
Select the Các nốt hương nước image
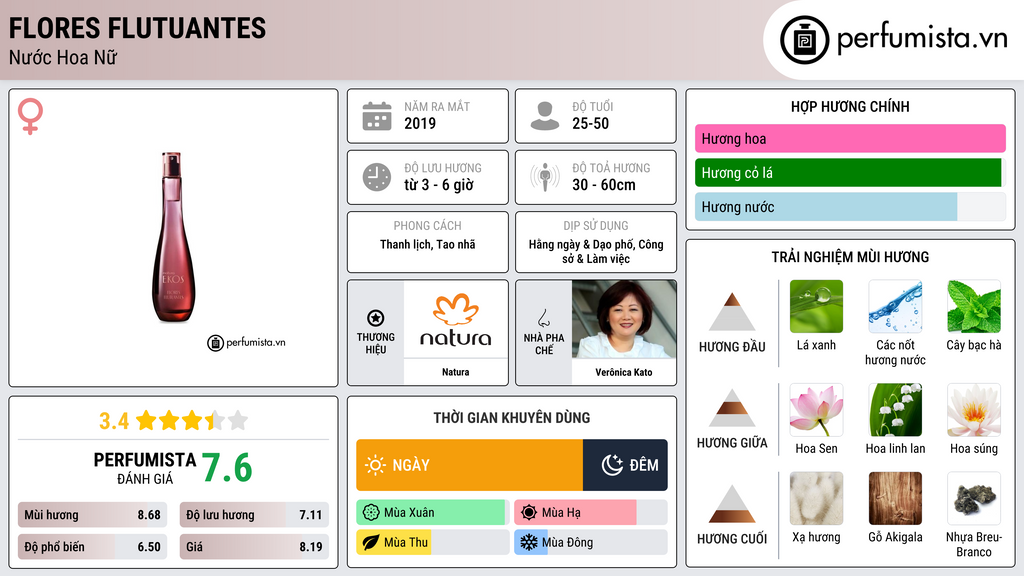click(x=895, y=306)
